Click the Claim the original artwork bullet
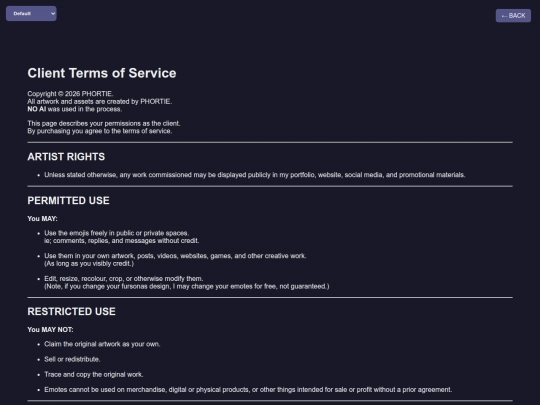 tap(102, 344)
